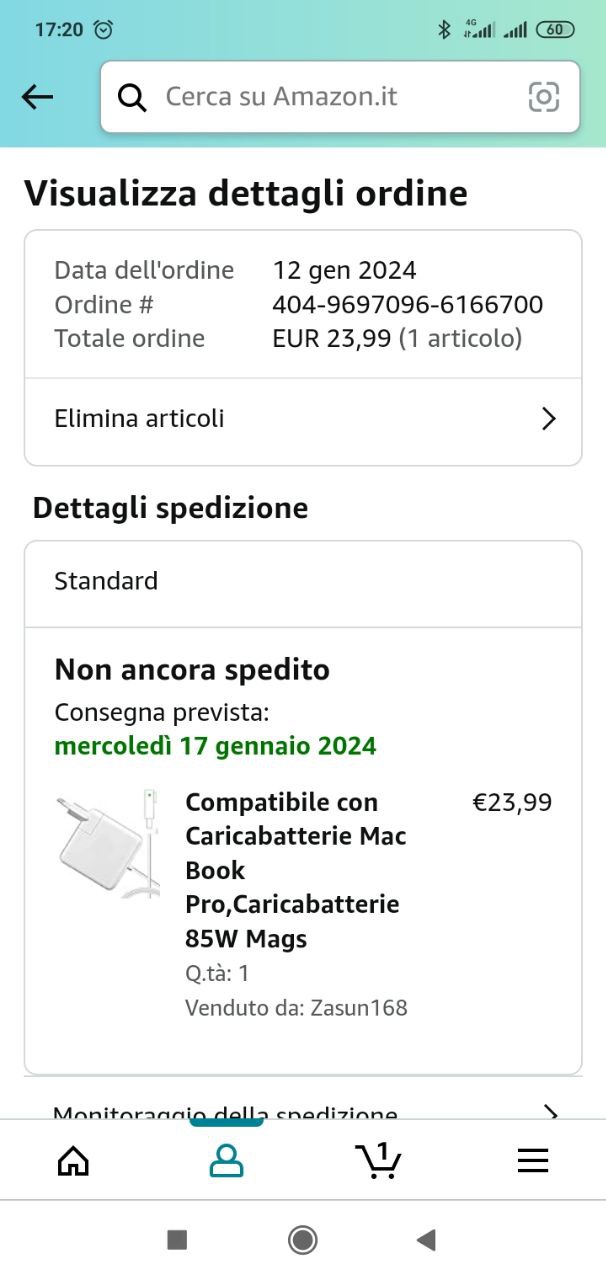
Task: Open the camera lens scan icon
Action: 543,97
